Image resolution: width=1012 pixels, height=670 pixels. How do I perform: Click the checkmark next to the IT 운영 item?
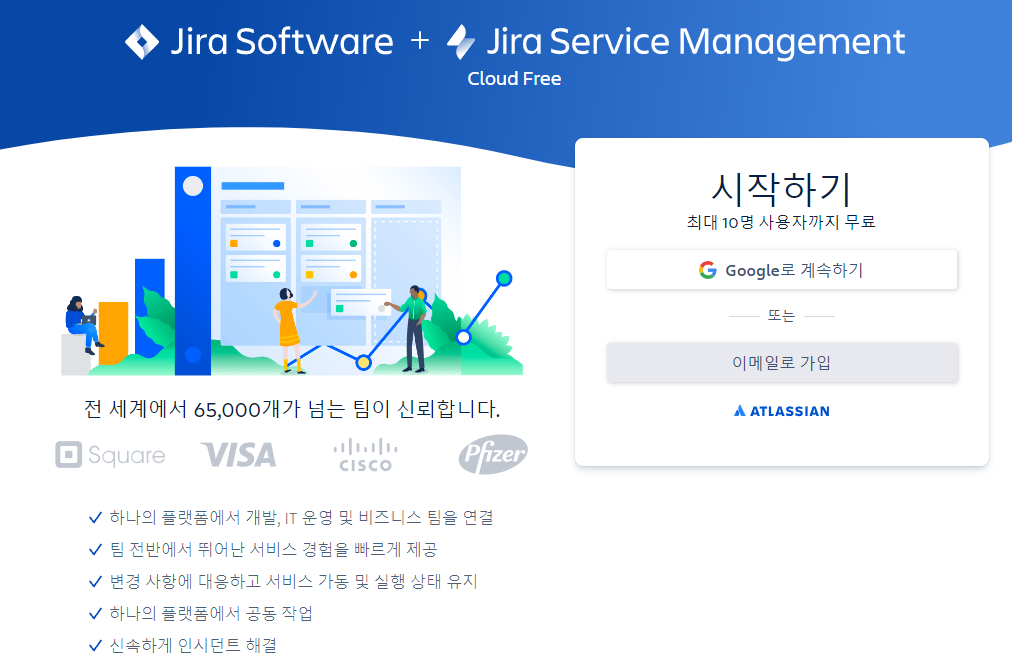click(x=95, y=518)
